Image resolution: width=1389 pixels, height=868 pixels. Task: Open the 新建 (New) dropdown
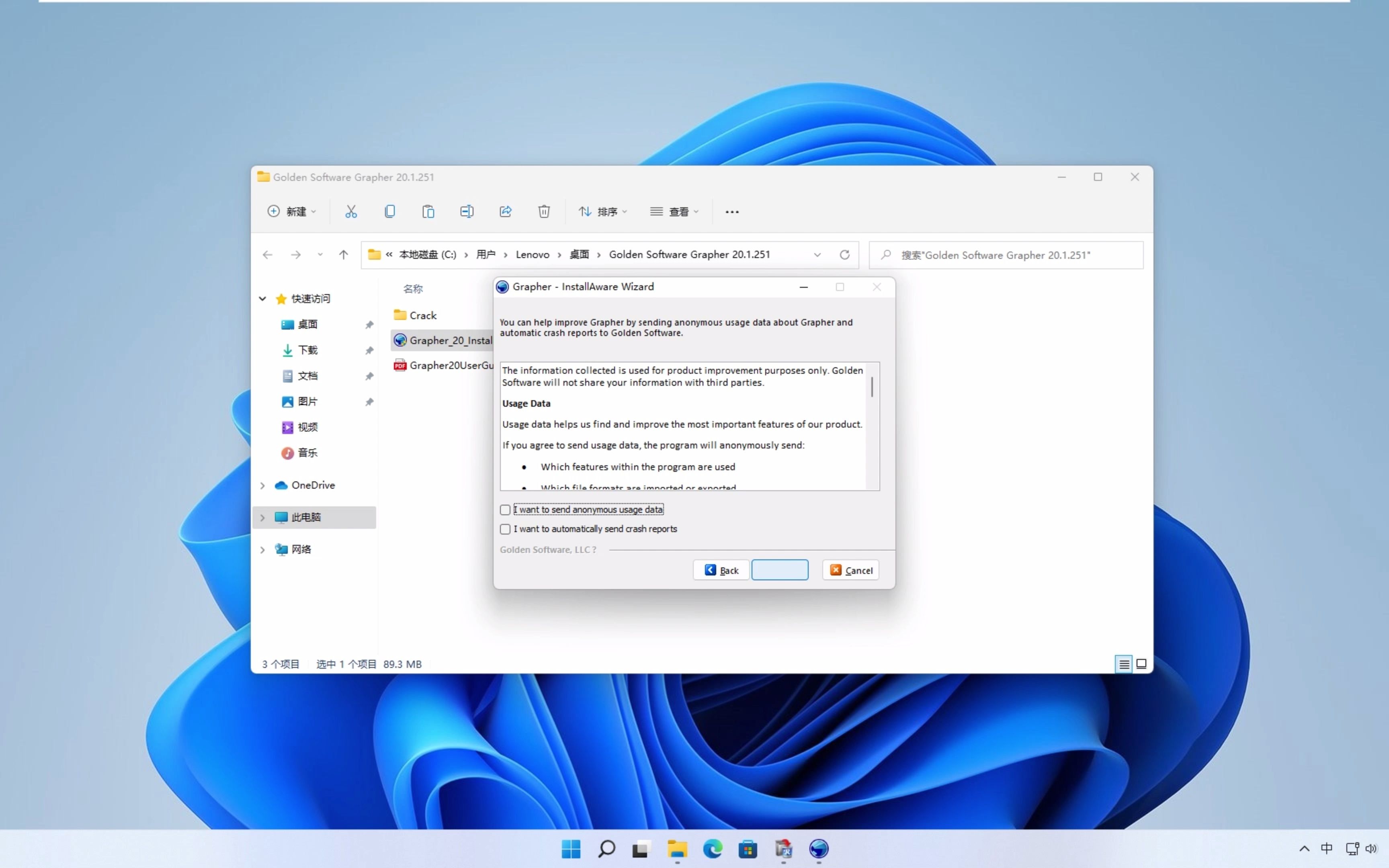tap(291, 211)
